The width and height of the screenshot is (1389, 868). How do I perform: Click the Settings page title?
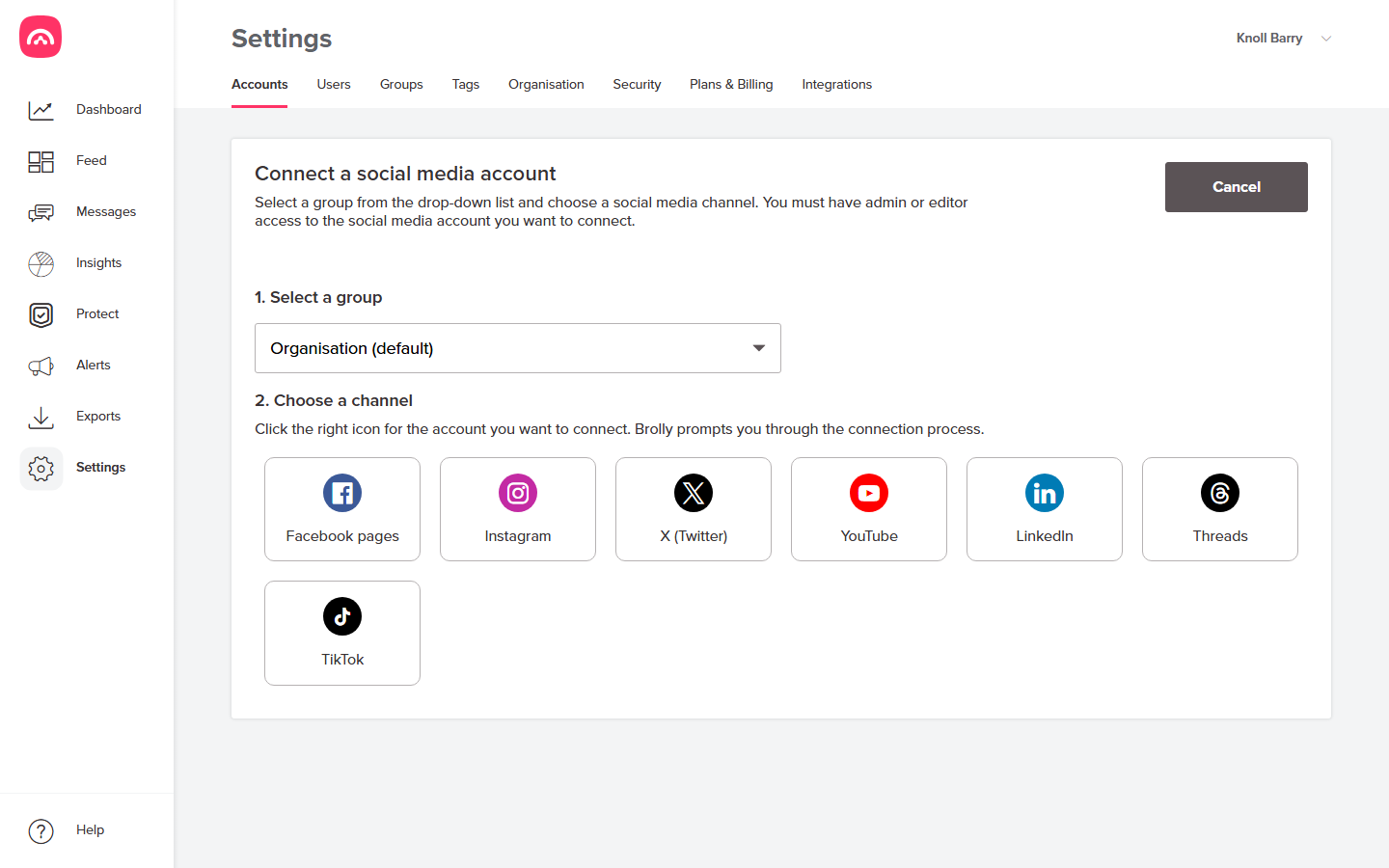282,39
